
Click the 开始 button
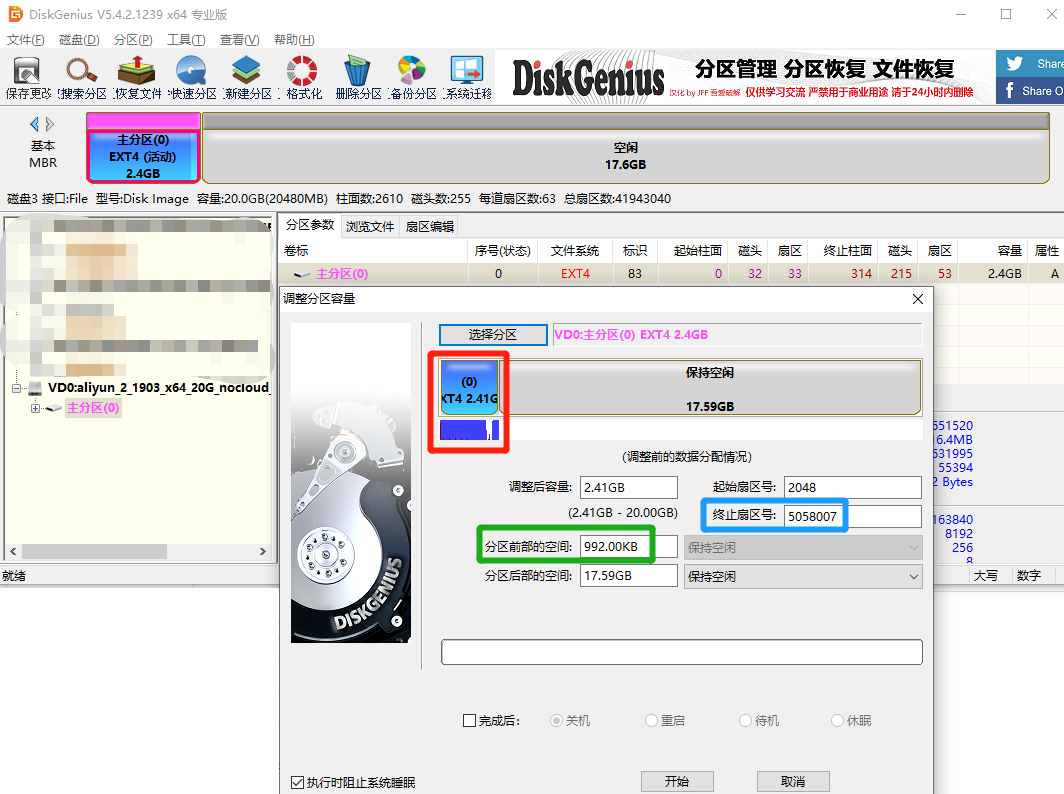[x=677, y=781]
